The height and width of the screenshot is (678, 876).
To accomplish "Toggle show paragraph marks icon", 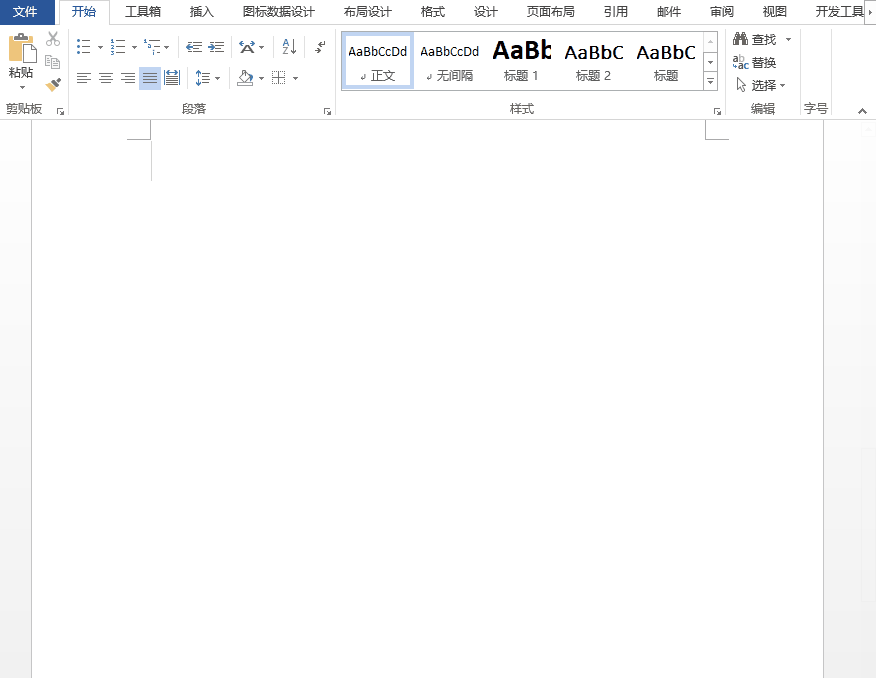I will click(320, 47).
